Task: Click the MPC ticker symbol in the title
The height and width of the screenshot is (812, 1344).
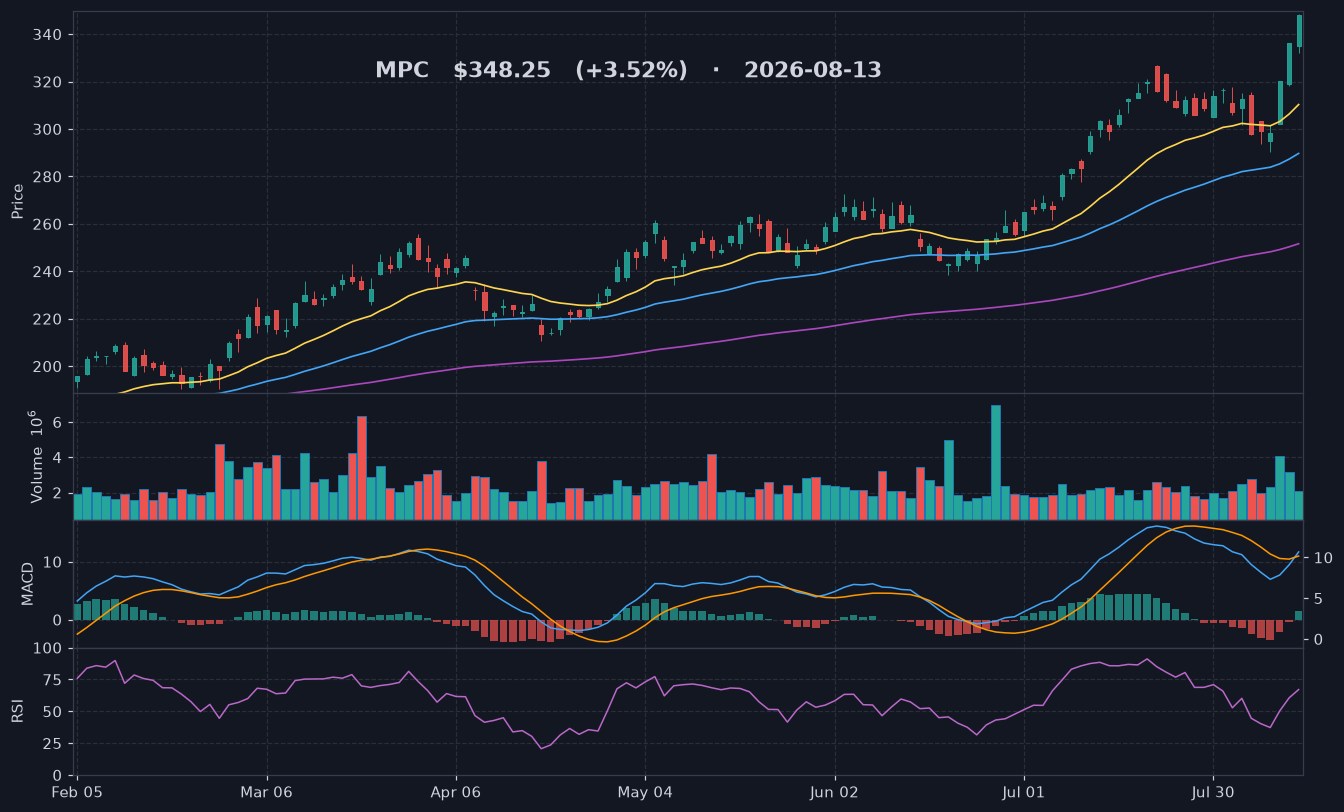Action: click(x=402, y=70)
